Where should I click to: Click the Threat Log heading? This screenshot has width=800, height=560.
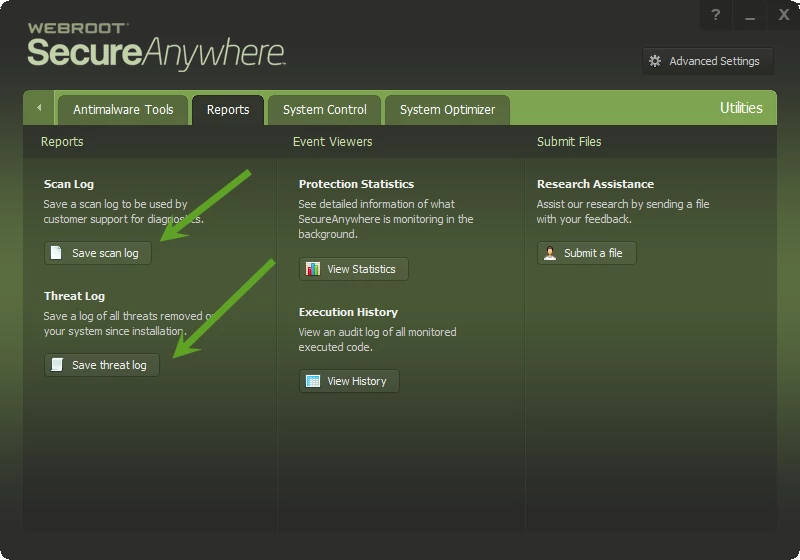coord(74,296)
